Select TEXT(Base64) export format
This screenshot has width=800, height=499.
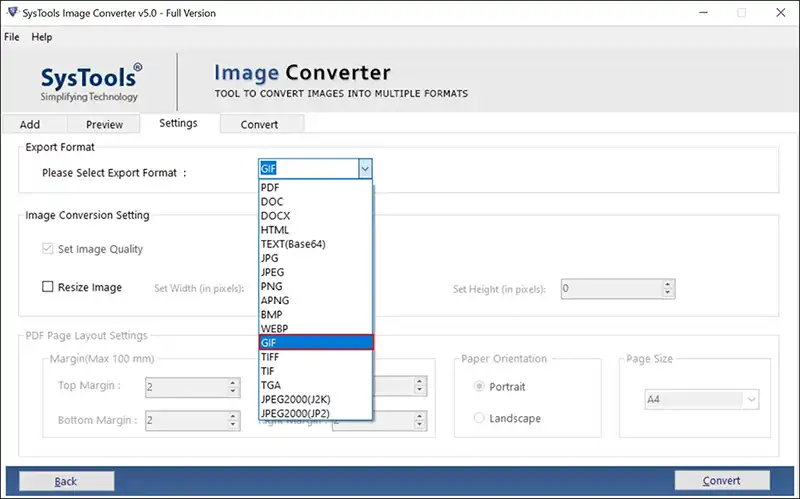pos(315,244)
